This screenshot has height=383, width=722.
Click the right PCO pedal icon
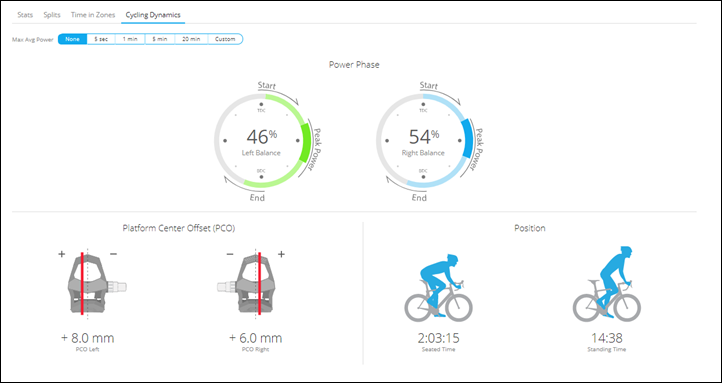tap(246, 283)
